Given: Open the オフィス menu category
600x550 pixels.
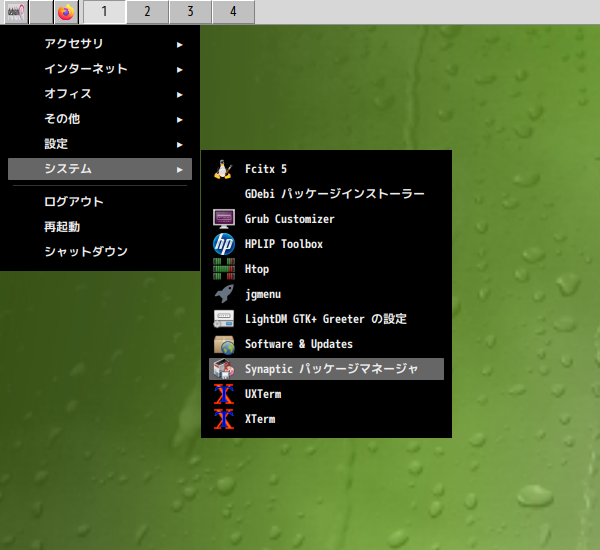Looking at the screenshot, I should 100,94.
